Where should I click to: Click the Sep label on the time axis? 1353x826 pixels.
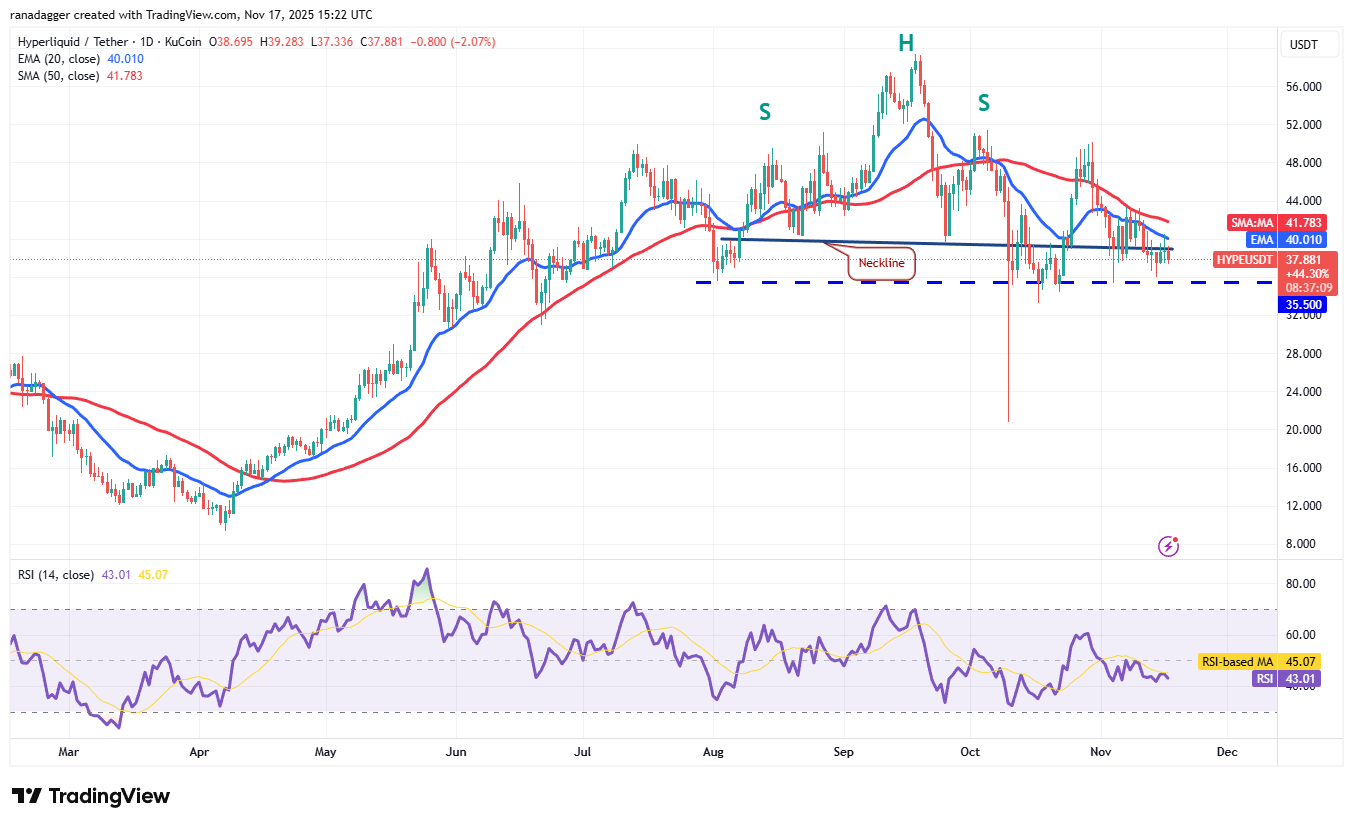pos(844,750)
